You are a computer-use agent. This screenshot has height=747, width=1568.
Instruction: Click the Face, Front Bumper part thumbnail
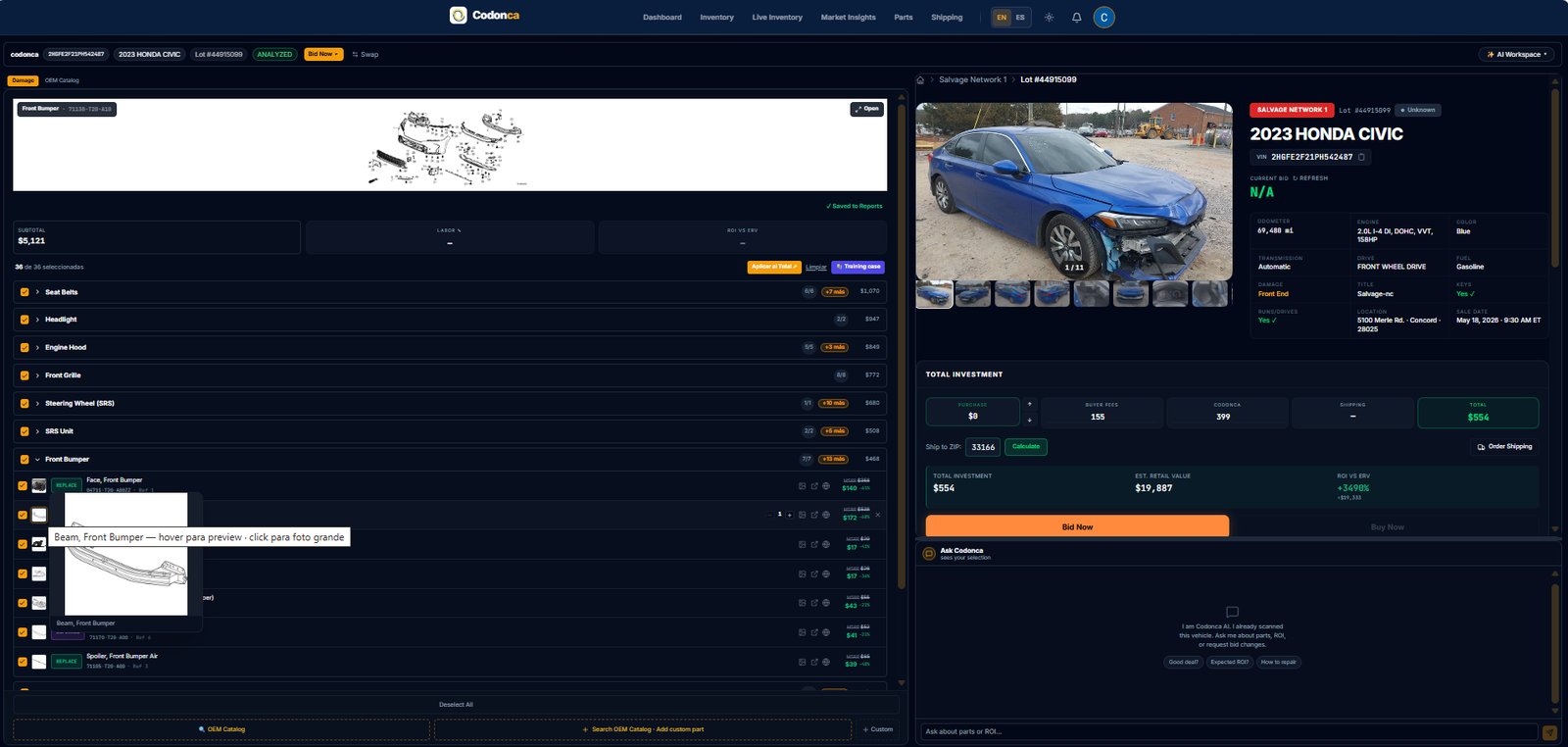39,485
